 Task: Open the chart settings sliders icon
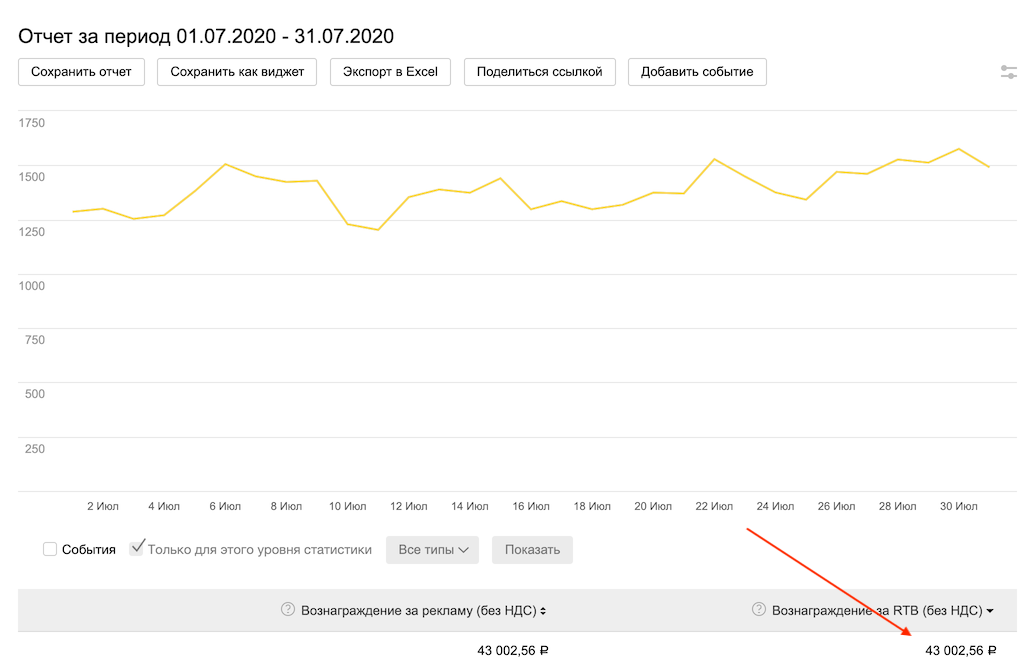[x=1008, y=72]
